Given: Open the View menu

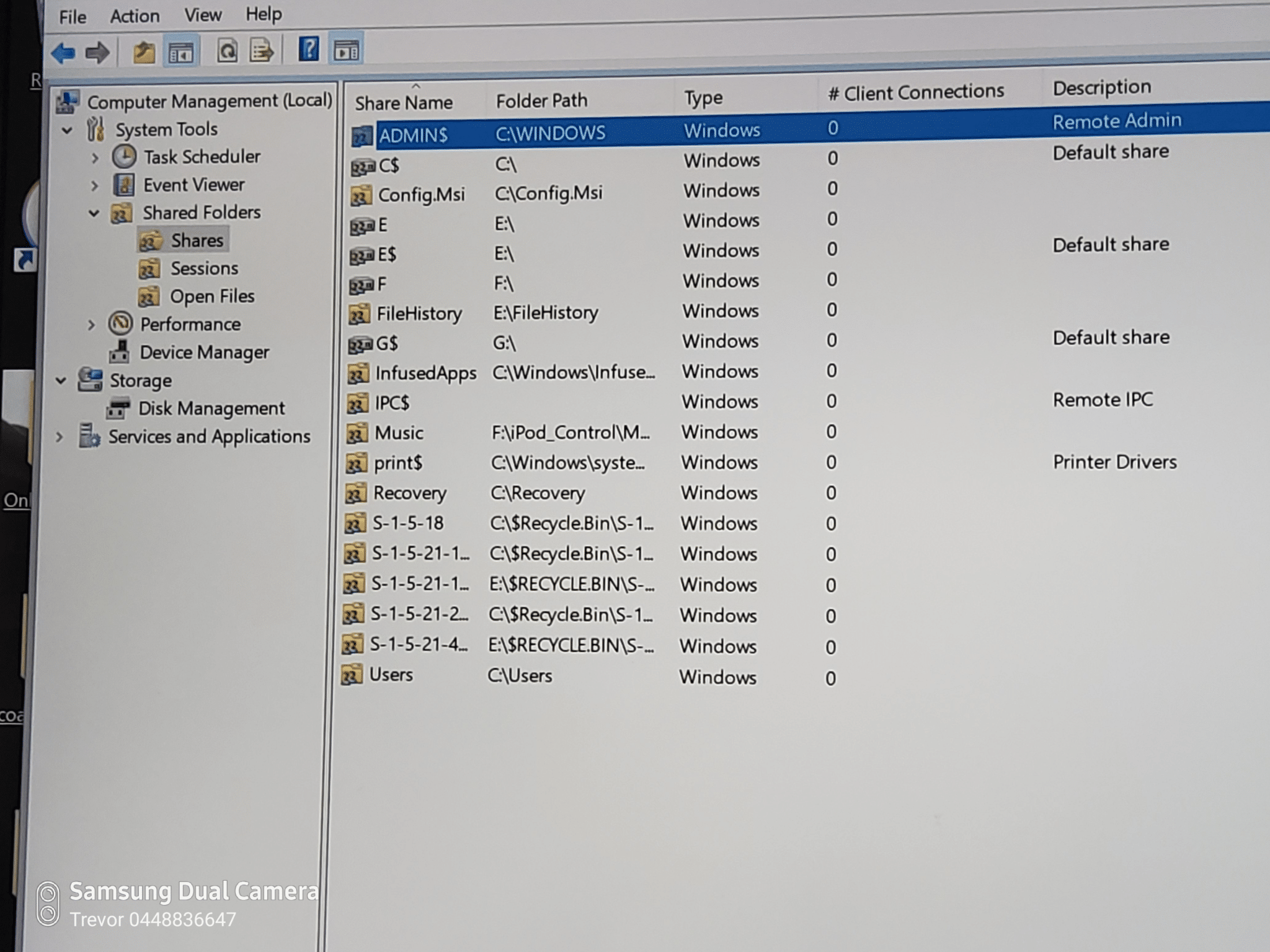Looking at the screenshot, I should 203,15.
